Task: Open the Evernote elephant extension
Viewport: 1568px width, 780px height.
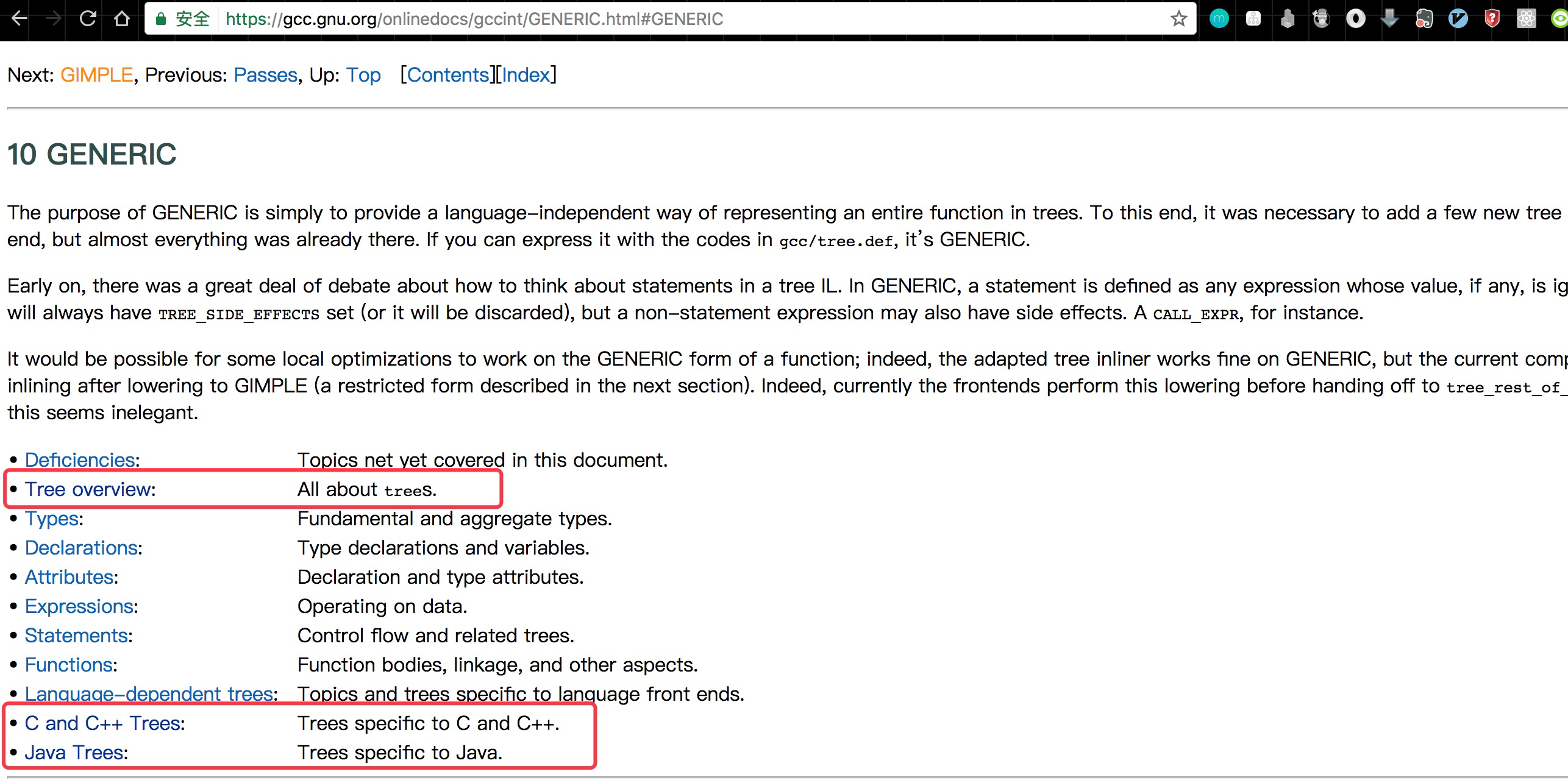Action: tap(1424, 19)
